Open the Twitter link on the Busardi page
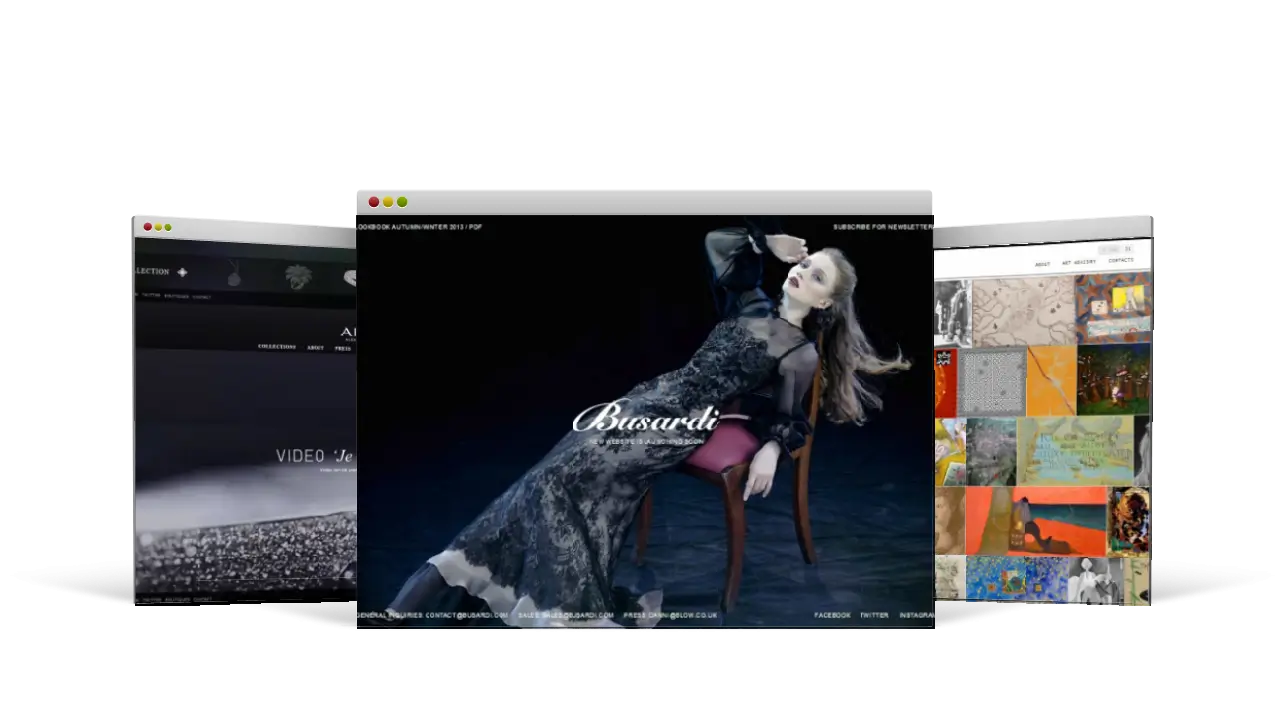The height and width of the screenshot is (720, 1280). 874,615
